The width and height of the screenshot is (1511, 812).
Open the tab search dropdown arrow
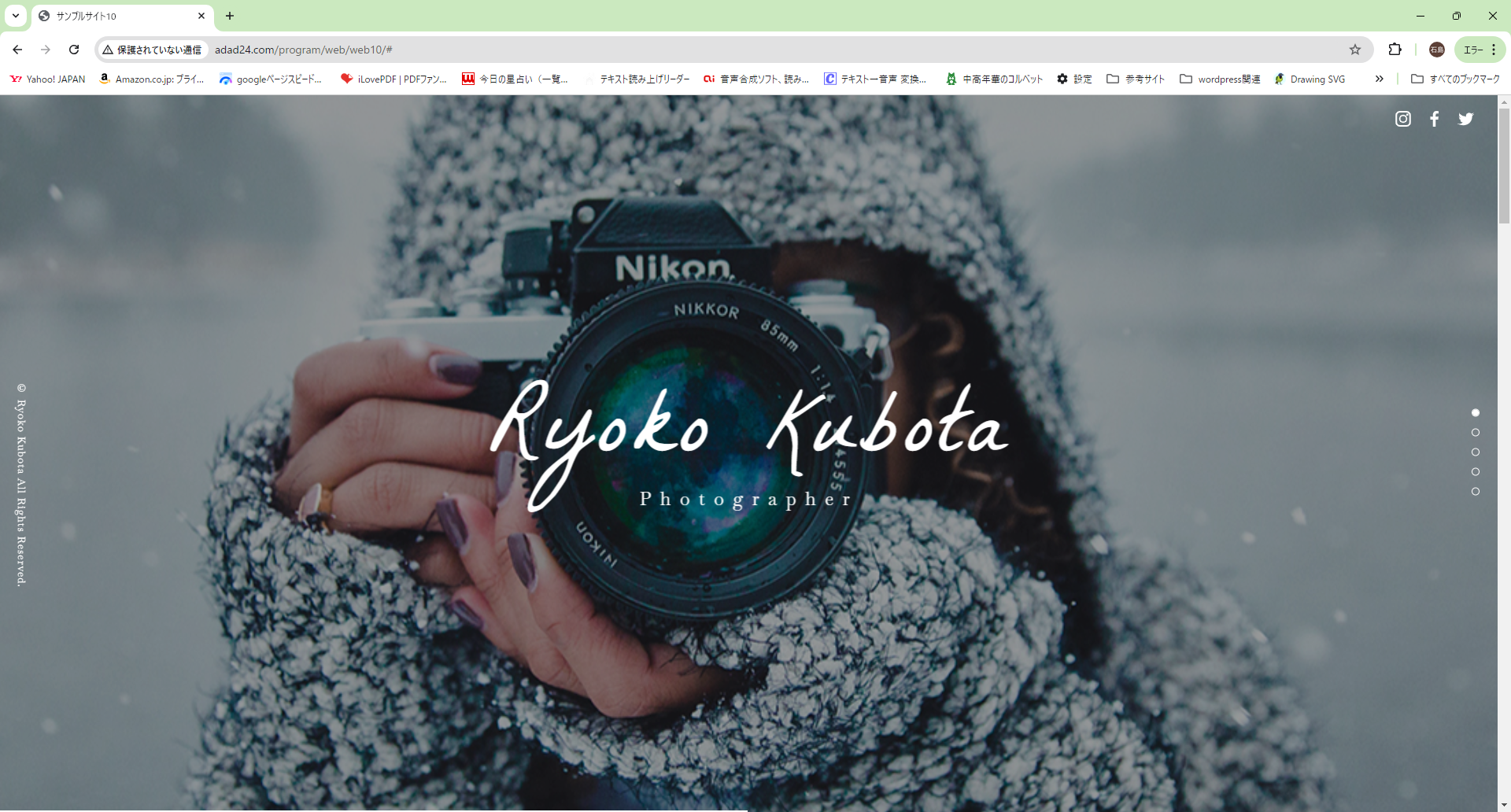(x=15, y=16)
